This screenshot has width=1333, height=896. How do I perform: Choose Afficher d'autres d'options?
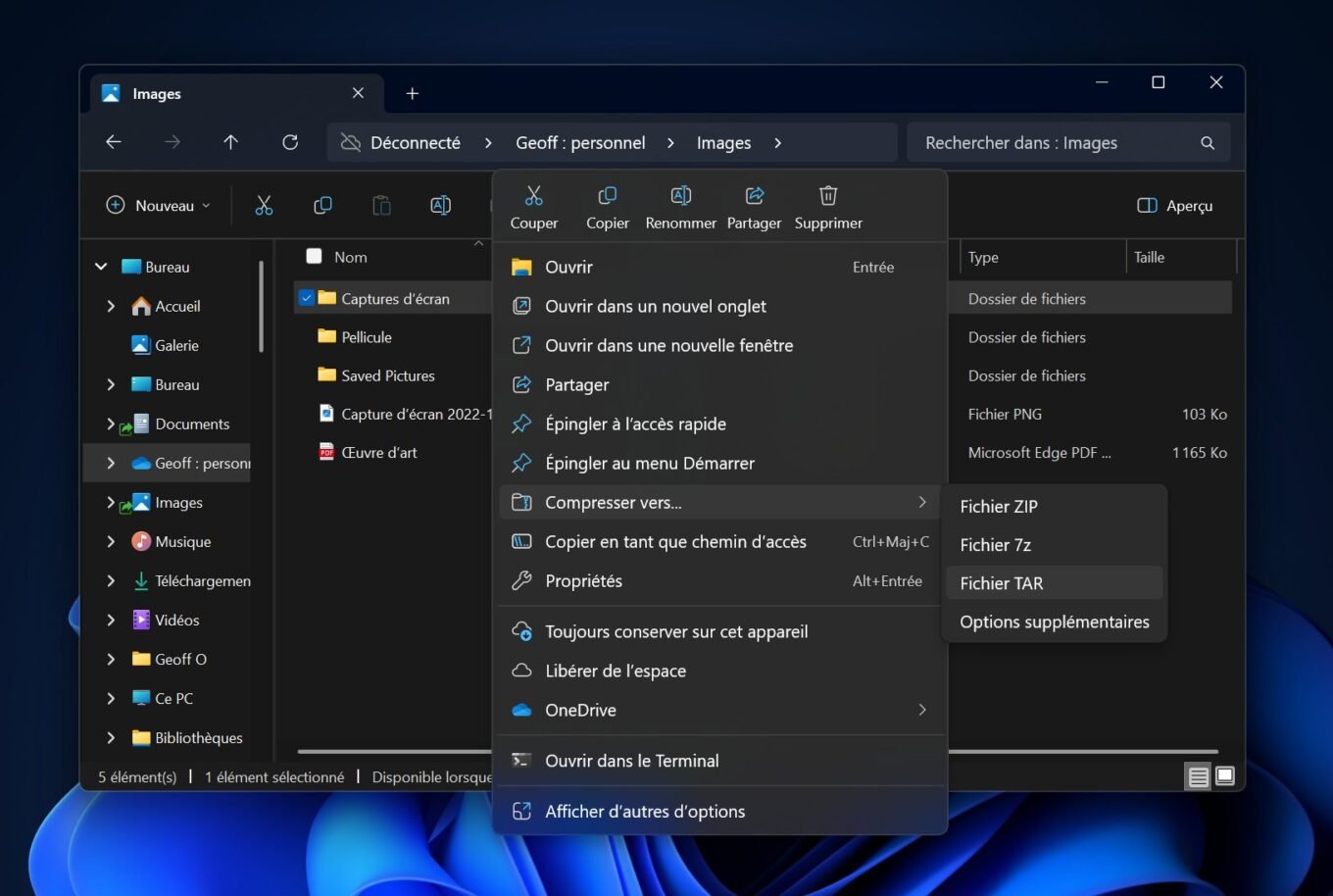click(719, 812)
